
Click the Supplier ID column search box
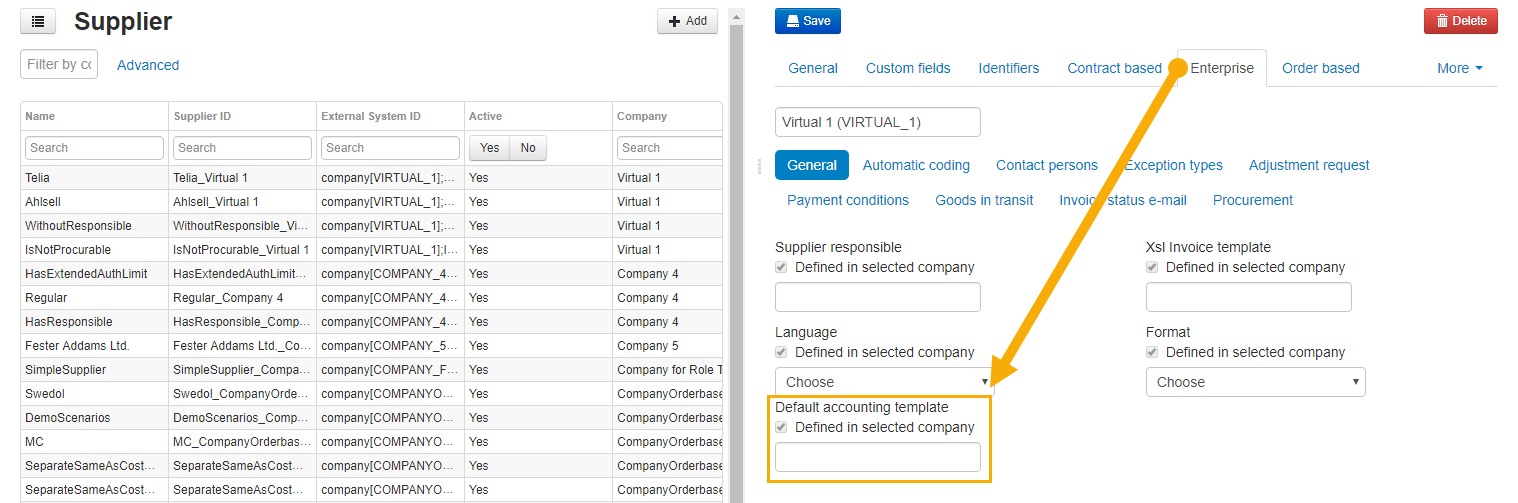pos(242,148)
